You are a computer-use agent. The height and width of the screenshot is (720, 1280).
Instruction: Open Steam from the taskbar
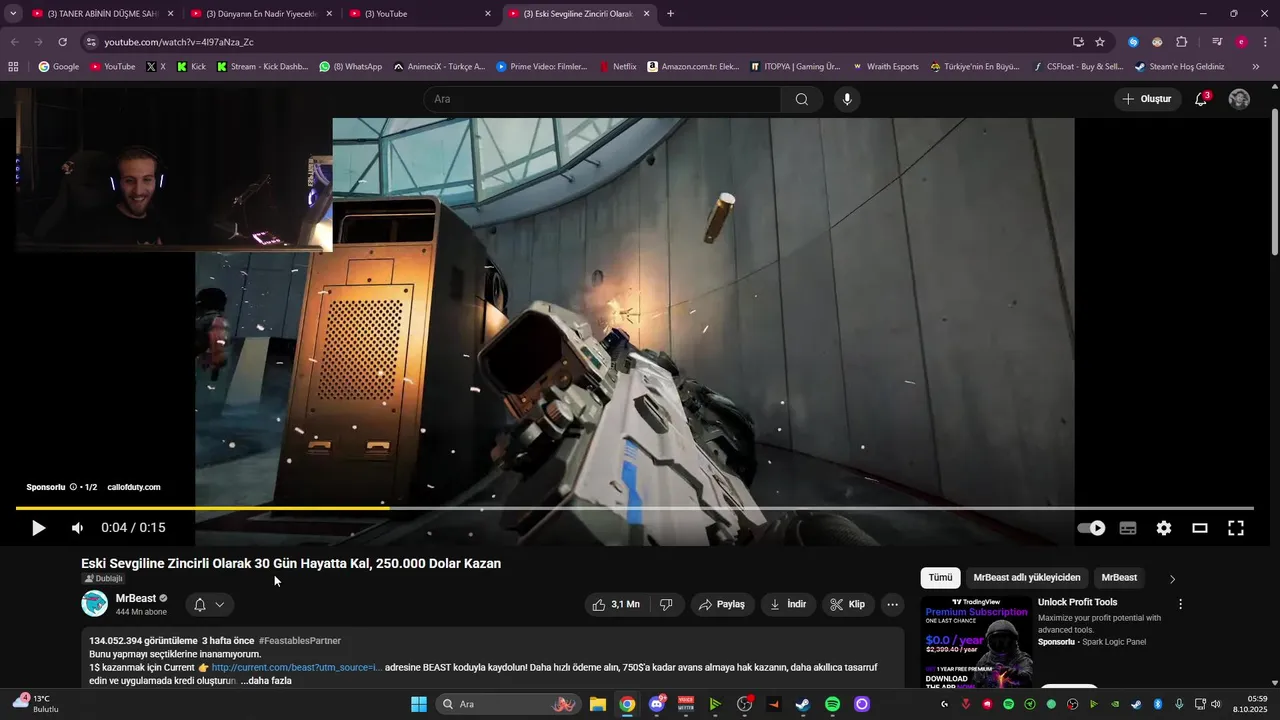[803, 704]
